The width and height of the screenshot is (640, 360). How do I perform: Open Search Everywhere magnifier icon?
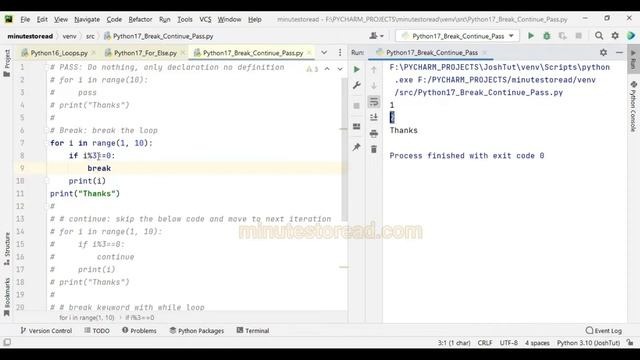(x=599, y=36)
